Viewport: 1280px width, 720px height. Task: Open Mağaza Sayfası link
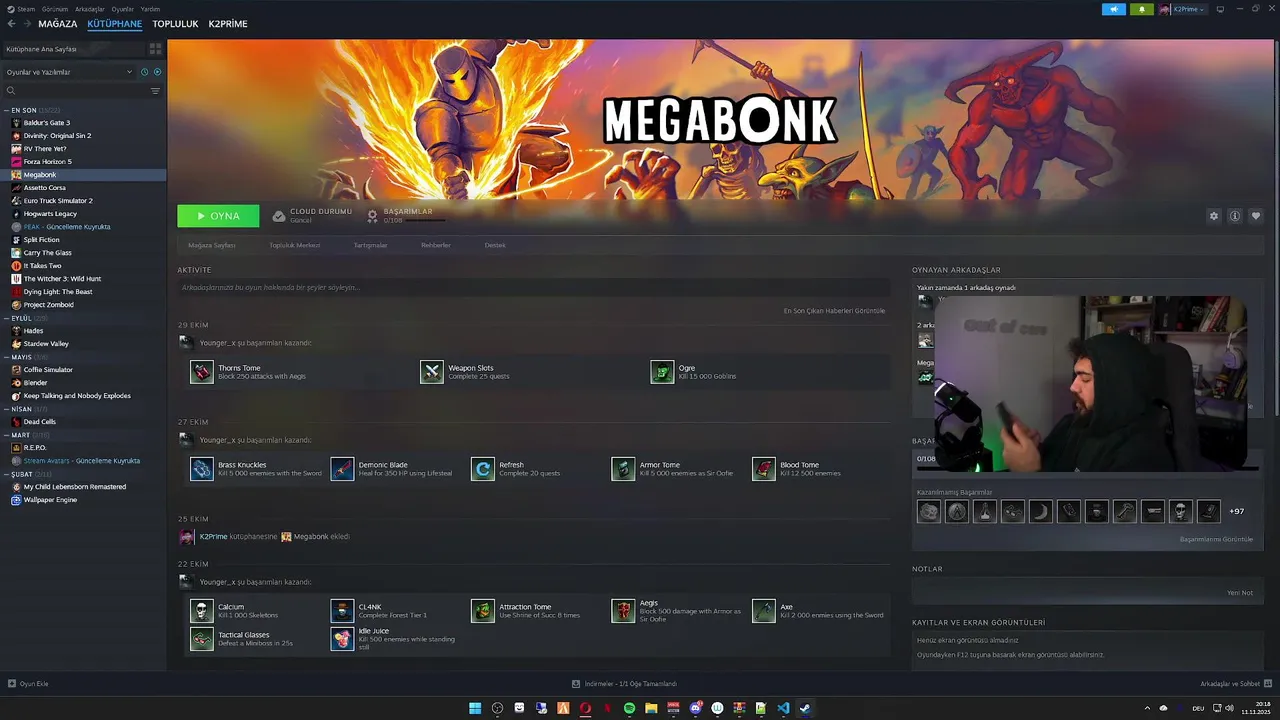pos(212,245)
